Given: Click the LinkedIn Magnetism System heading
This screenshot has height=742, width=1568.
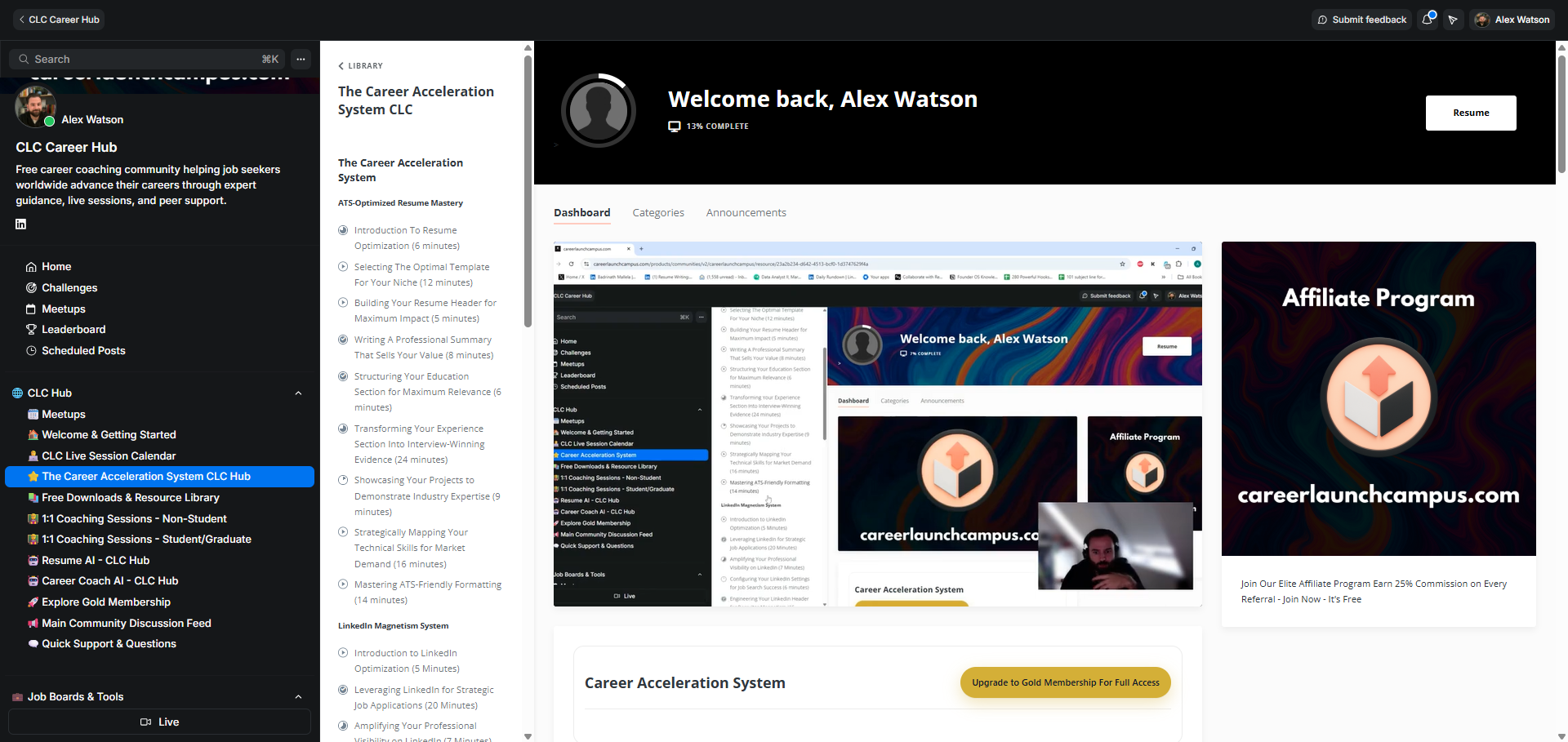Looking at the screenshot, I should click(x=393, y=626).
